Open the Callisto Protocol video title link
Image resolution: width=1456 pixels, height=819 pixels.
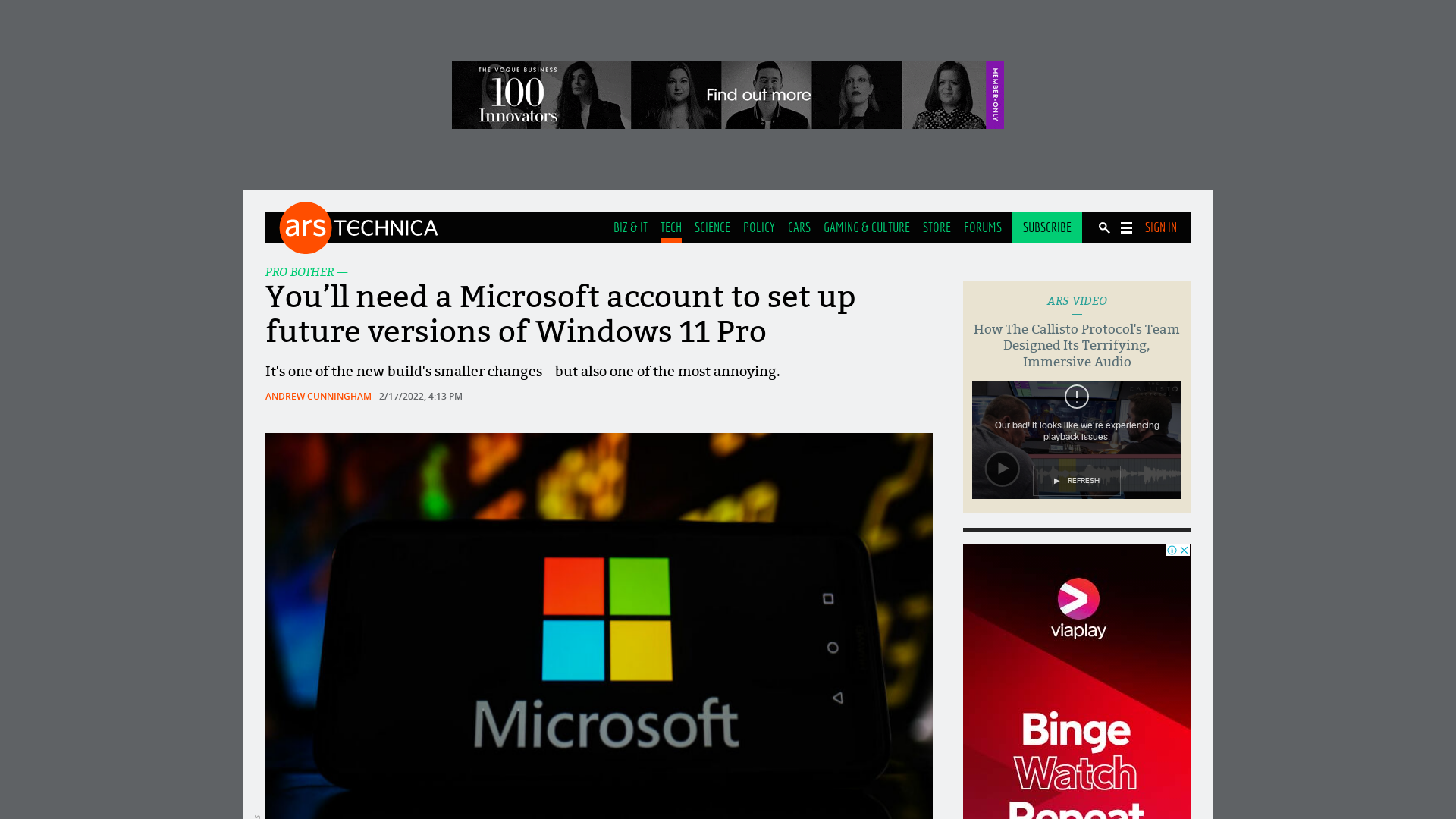click(1076, 346)
